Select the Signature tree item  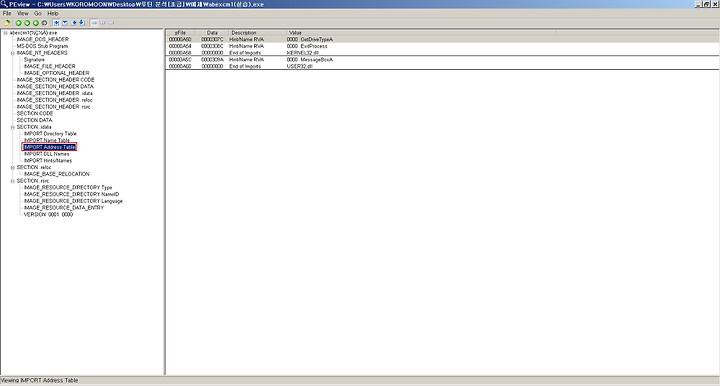click(x=34, y=60)
